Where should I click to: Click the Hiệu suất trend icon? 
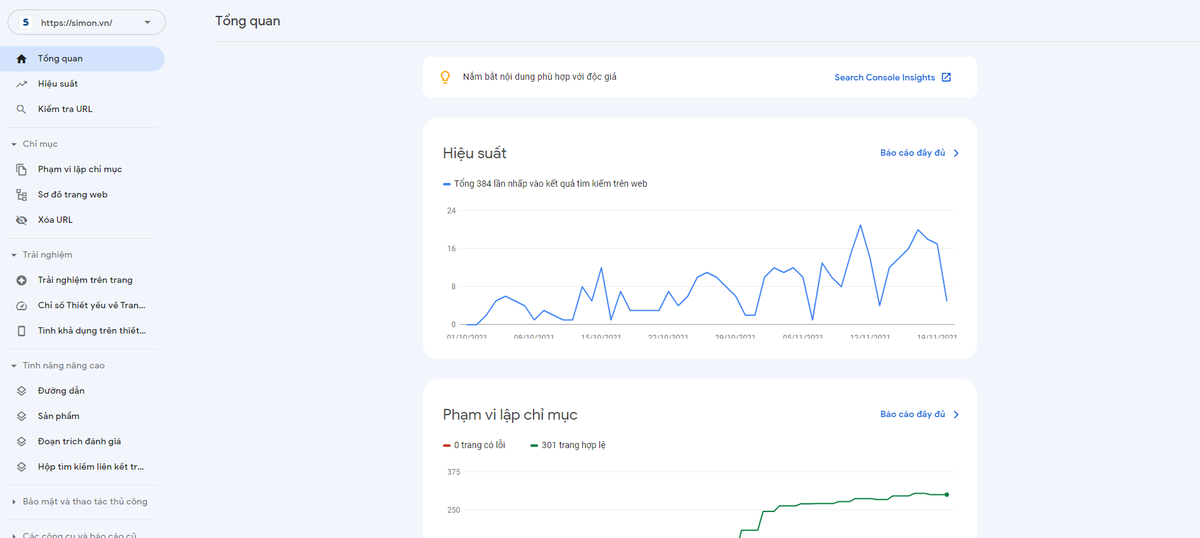(x=21, y=84)
